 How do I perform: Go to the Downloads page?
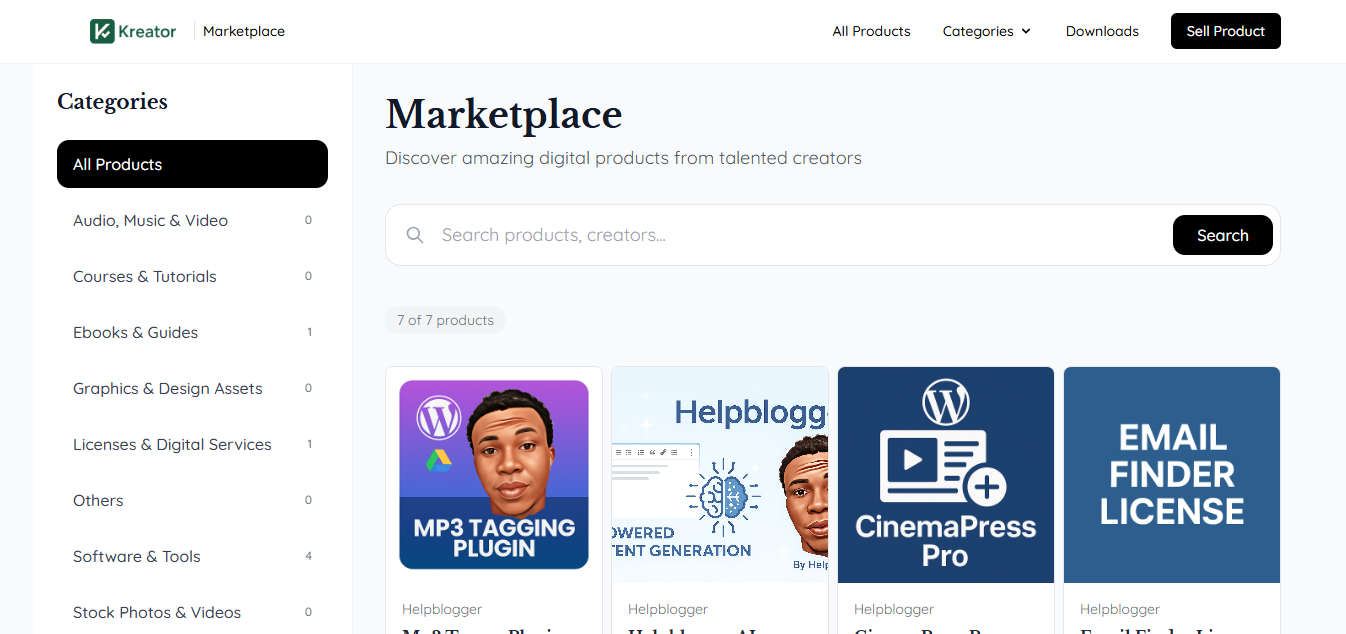[1101, 31]
